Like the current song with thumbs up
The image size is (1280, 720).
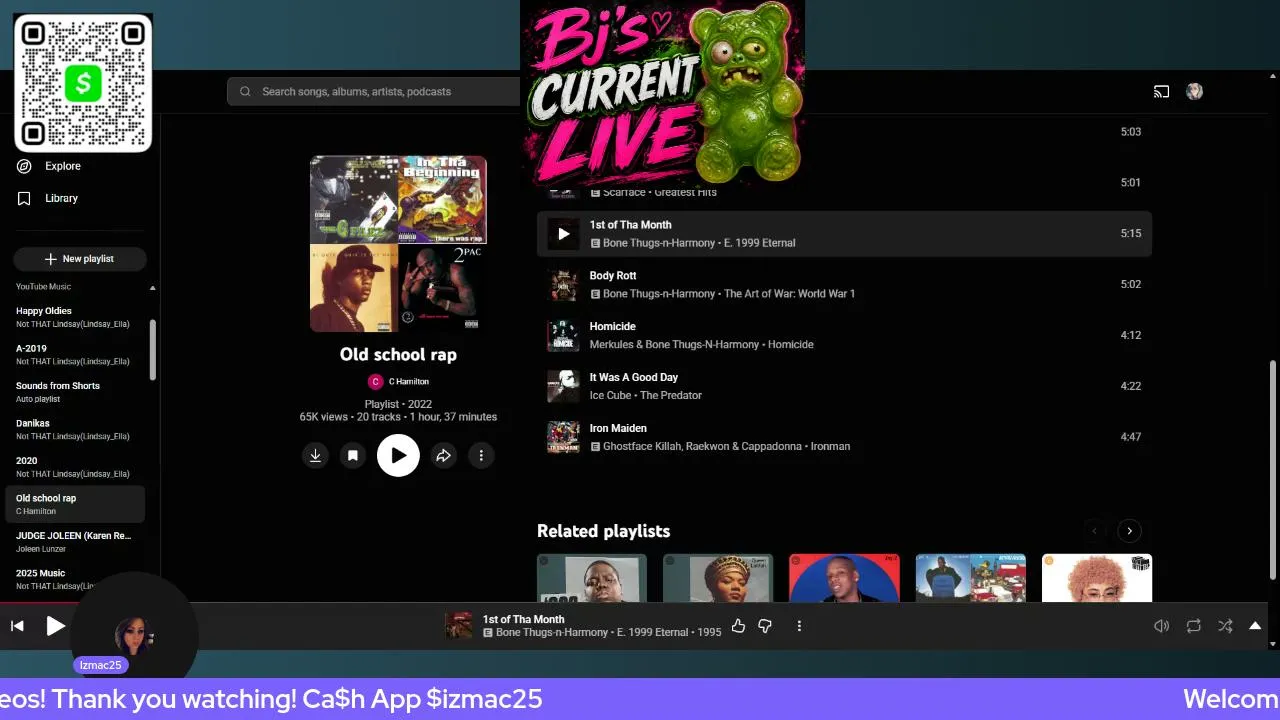click(x=738, y=626)
